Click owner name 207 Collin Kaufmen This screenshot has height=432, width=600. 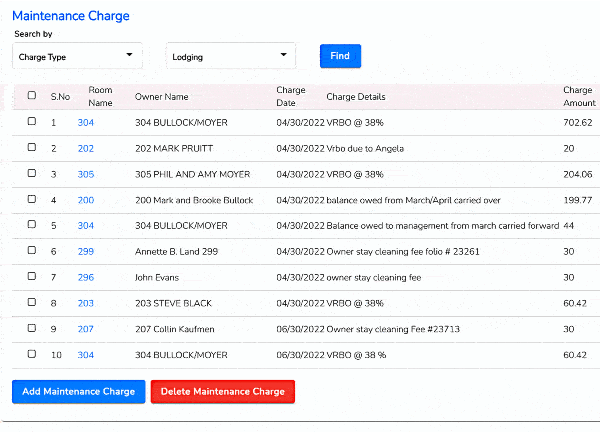[174, 329]
